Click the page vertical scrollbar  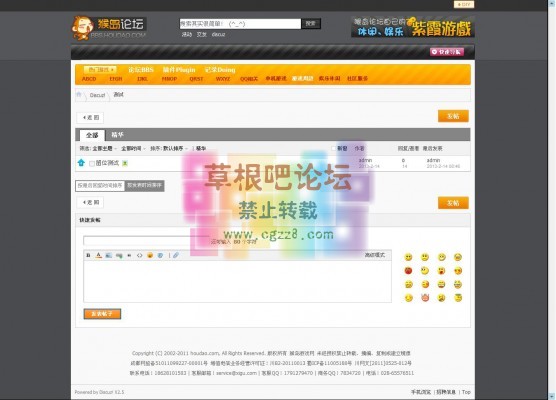coord(552,200)
